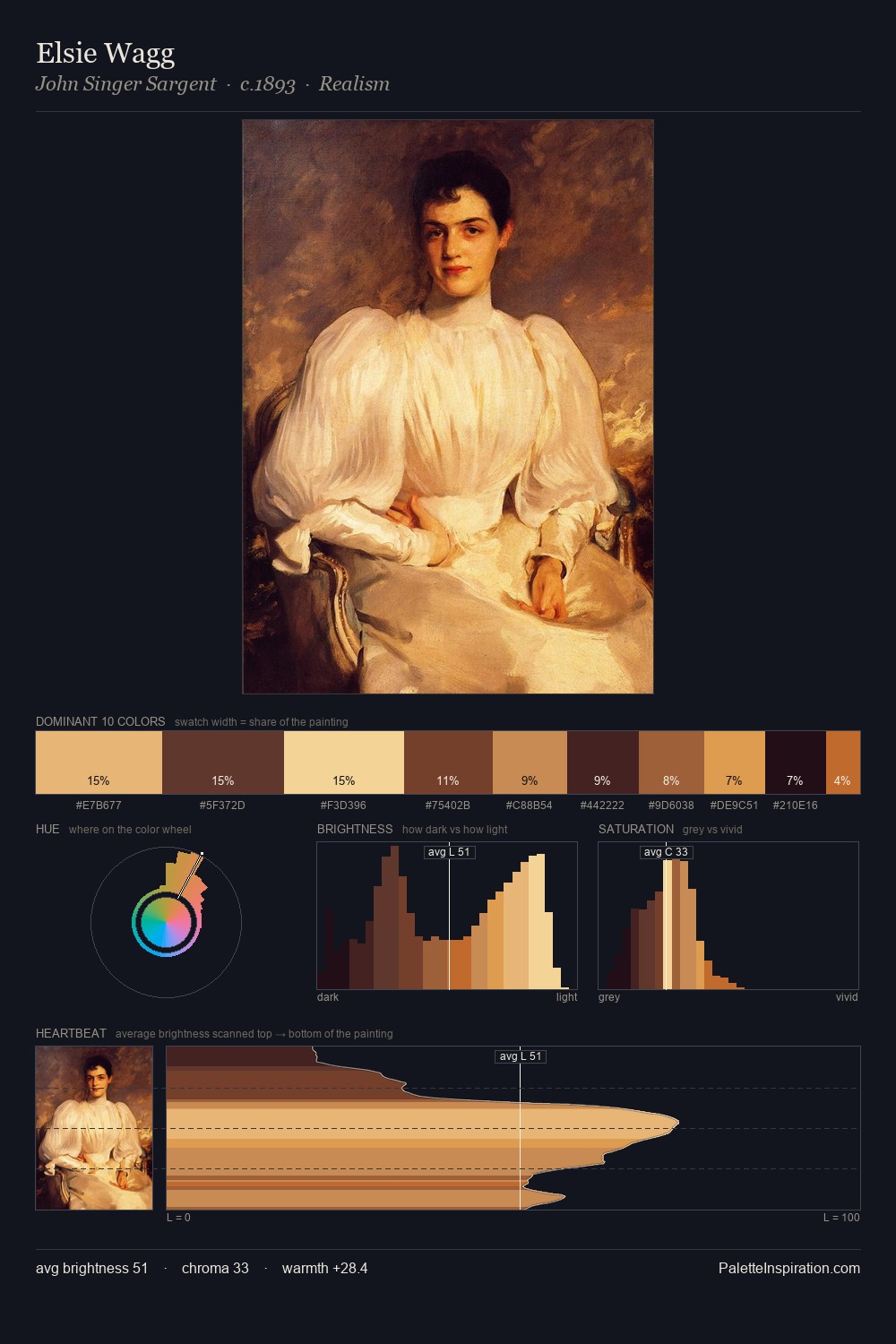896x1344 pixels.
Task: Click the avg L 51 brightness histogram label
Action: (449, 852)
